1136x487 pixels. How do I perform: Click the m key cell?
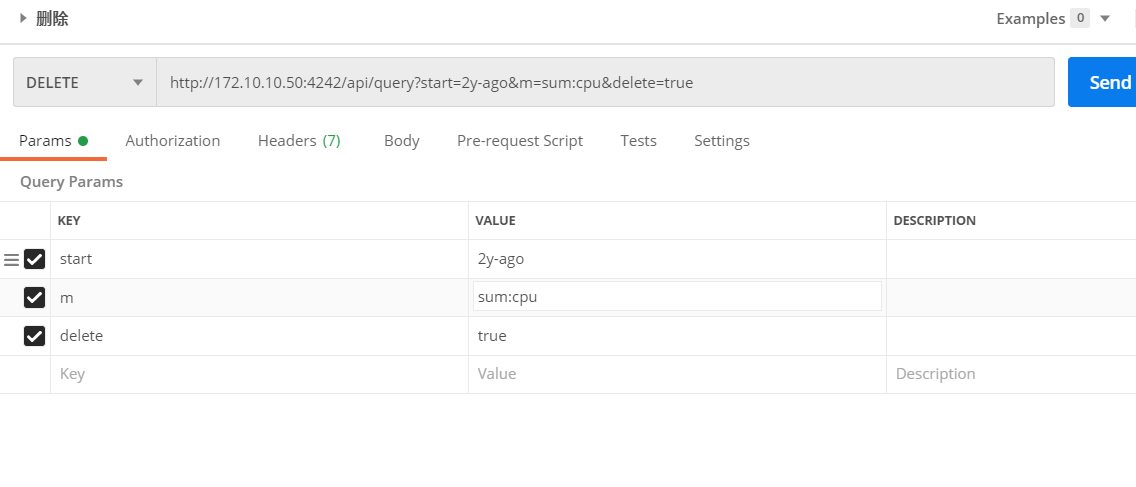[259, 297]
